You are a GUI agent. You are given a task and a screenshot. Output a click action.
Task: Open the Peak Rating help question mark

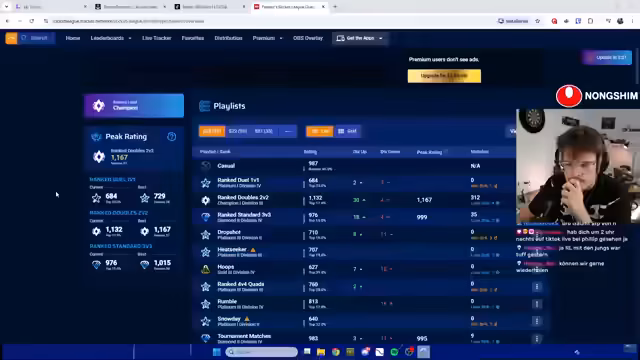click(x=171, y=137)
